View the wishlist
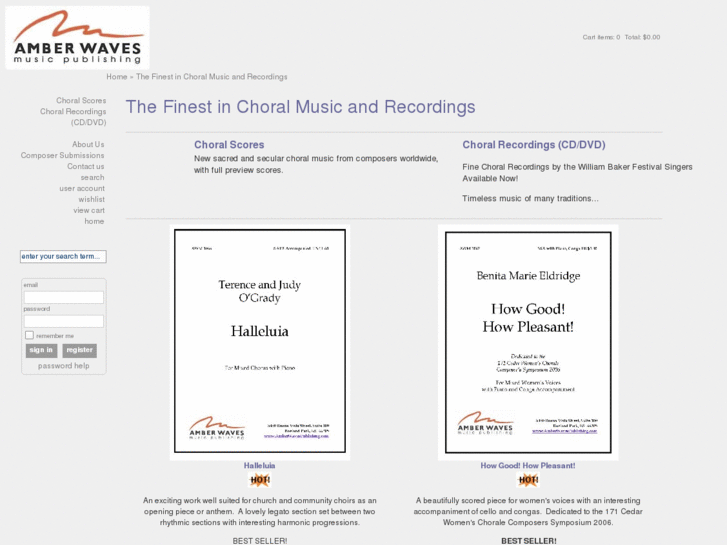The width and height of the screenshot is (727, 545). pos(91,199)
